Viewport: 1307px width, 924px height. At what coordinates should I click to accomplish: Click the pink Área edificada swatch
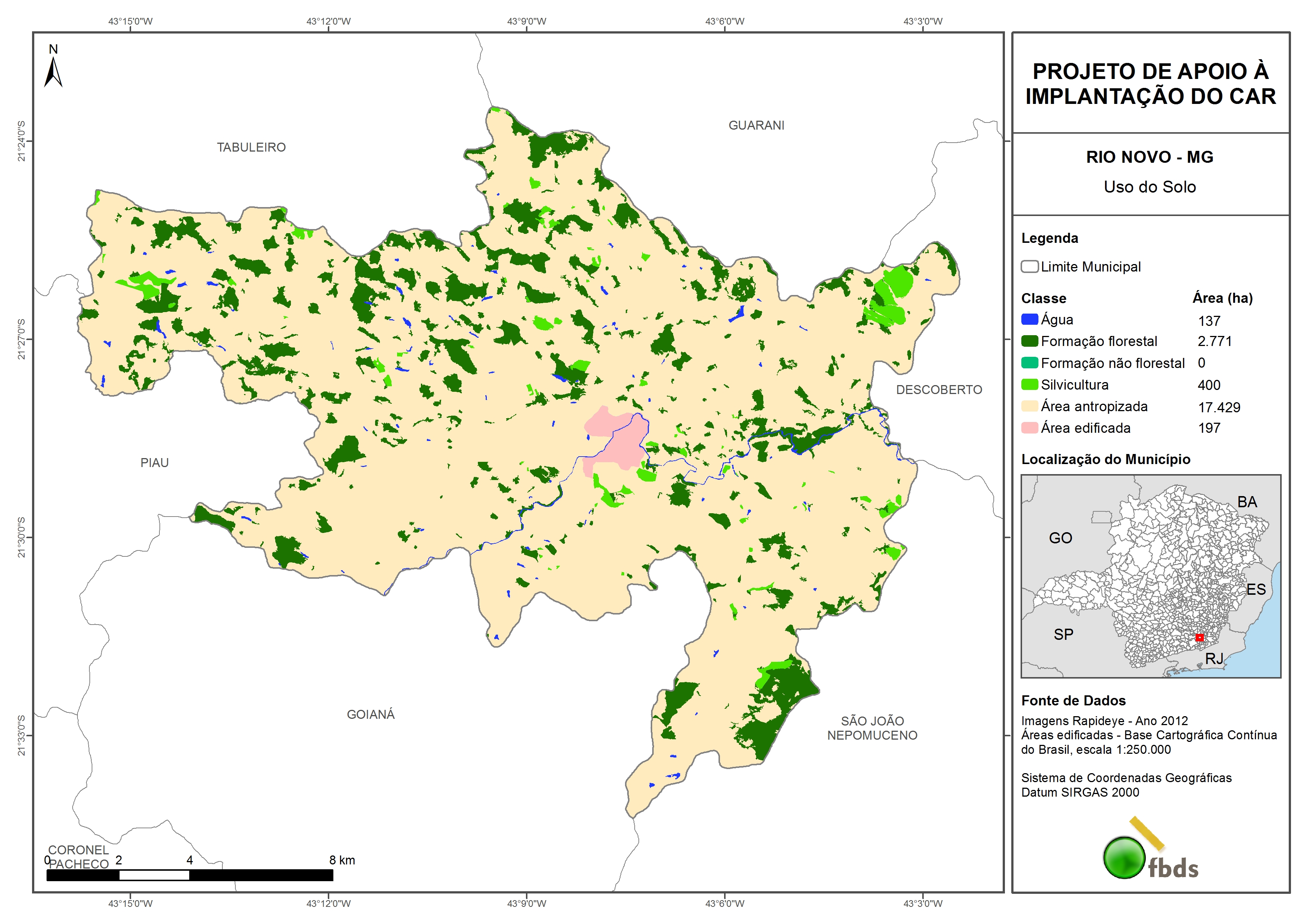[1029, 428]
